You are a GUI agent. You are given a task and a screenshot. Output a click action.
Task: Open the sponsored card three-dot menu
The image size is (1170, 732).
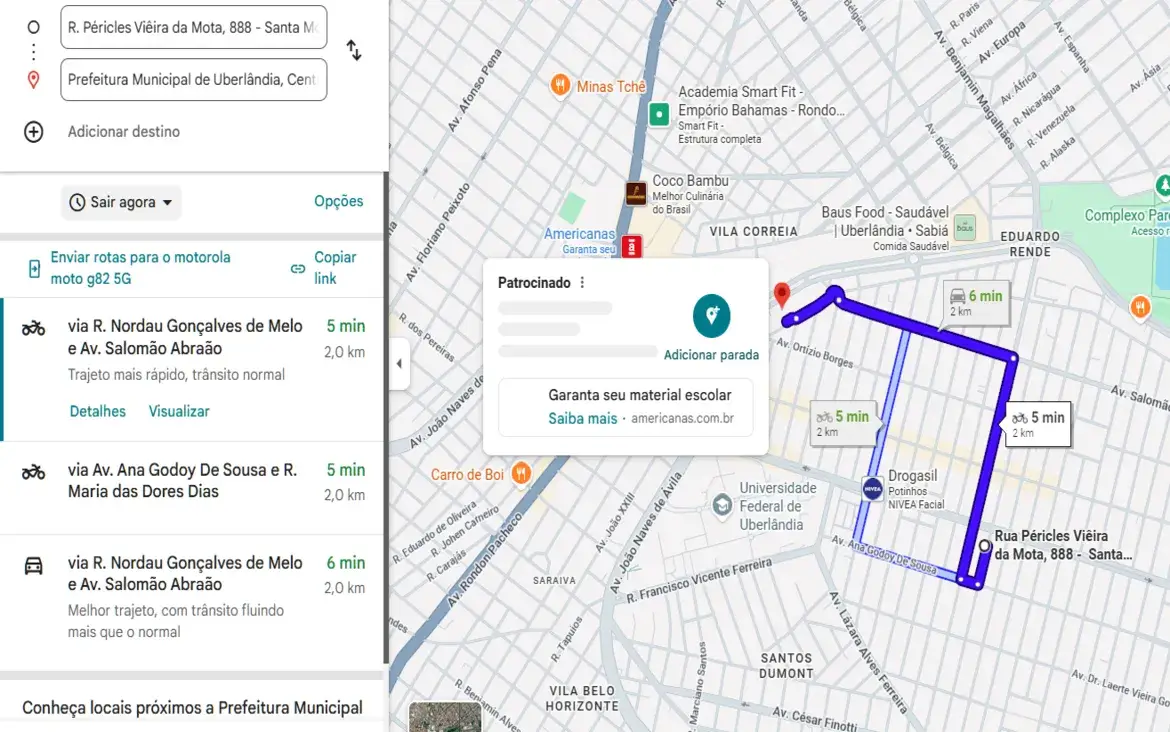(x=583, y=283)
